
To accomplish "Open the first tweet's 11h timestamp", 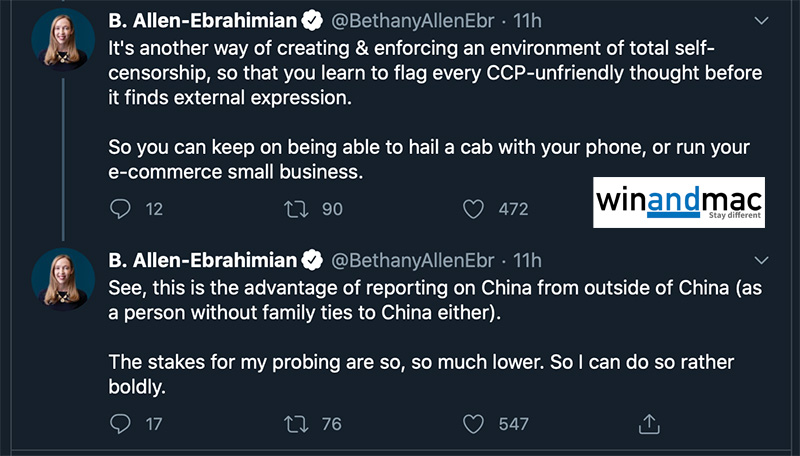I will [x=527, y=18].
